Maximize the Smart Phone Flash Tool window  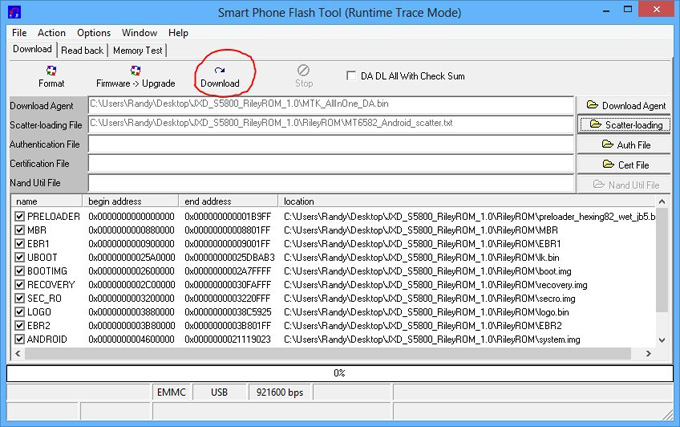(x=628, y=10)
